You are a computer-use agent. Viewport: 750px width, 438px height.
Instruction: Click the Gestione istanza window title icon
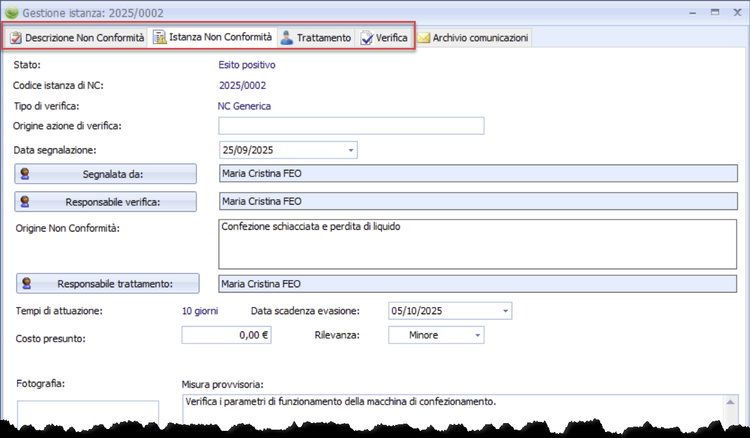coord(13,13)
